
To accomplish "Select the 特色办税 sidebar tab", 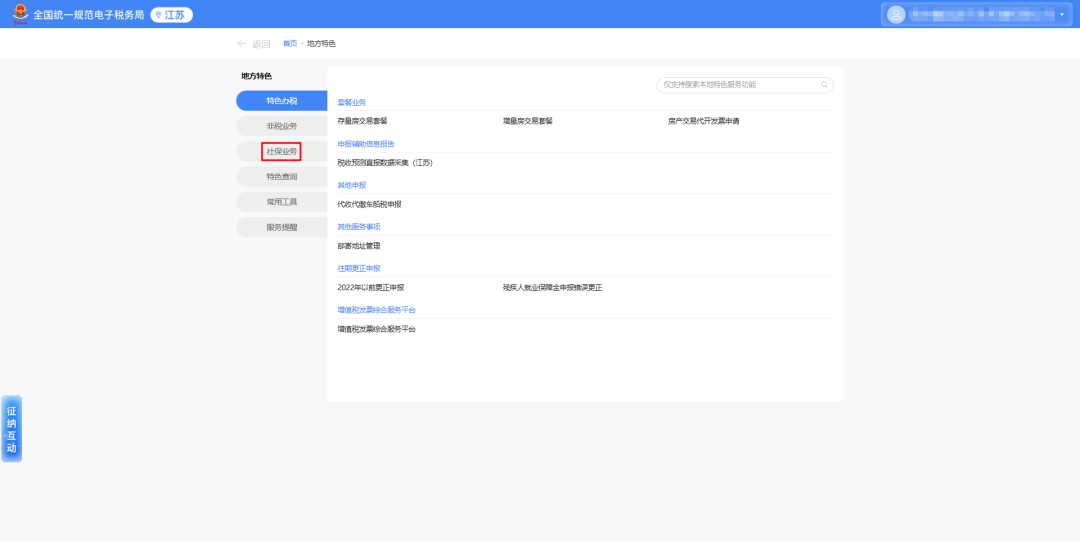I will tap(282, 101).
